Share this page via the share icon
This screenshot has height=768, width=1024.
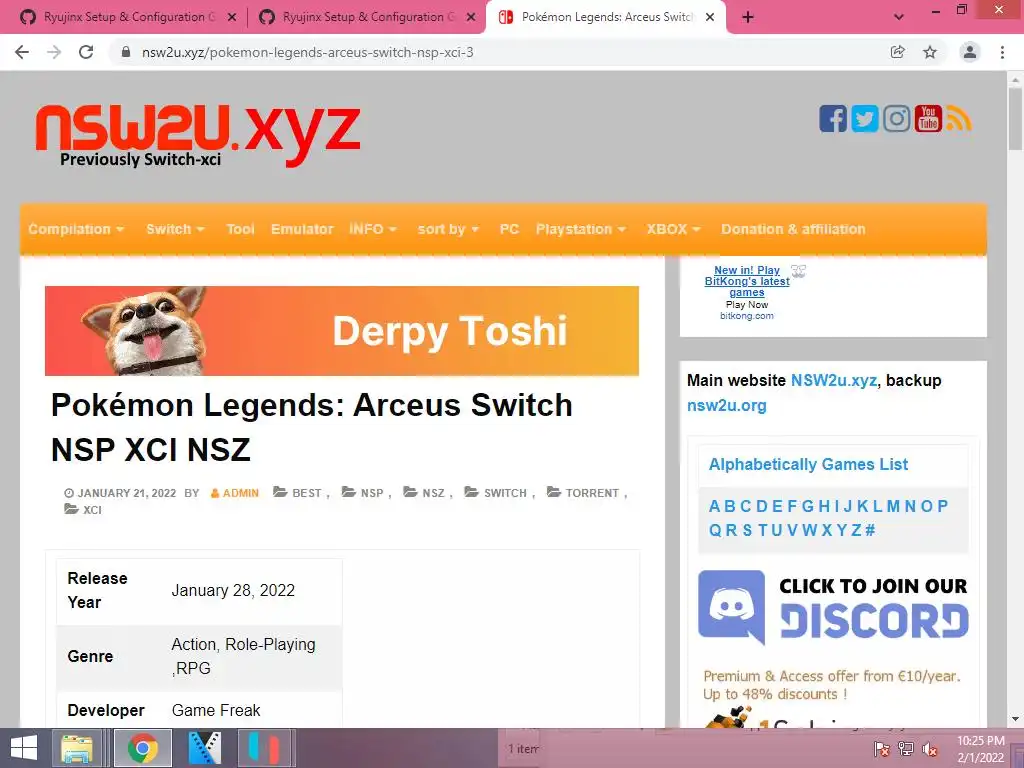point(898,52)
